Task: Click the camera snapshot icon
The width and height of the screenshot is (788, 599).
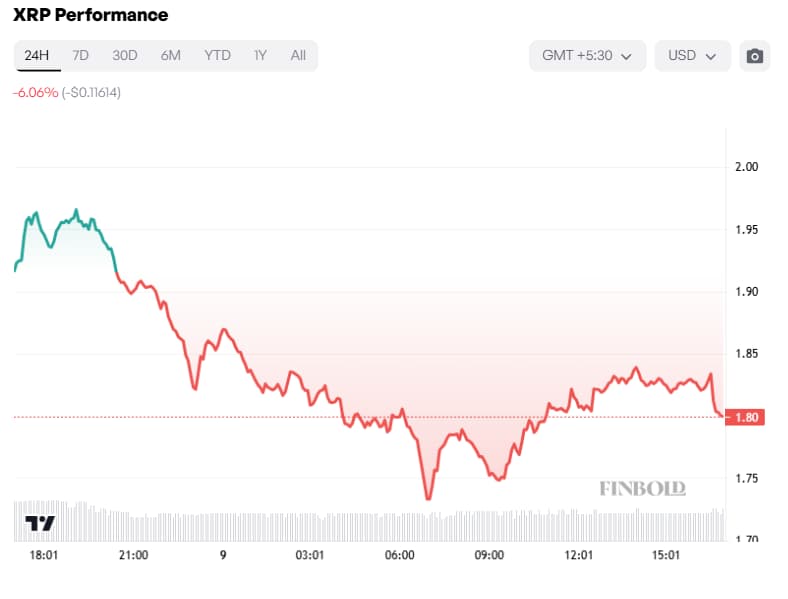Action: pyautogui.click(x=755, y=56)
